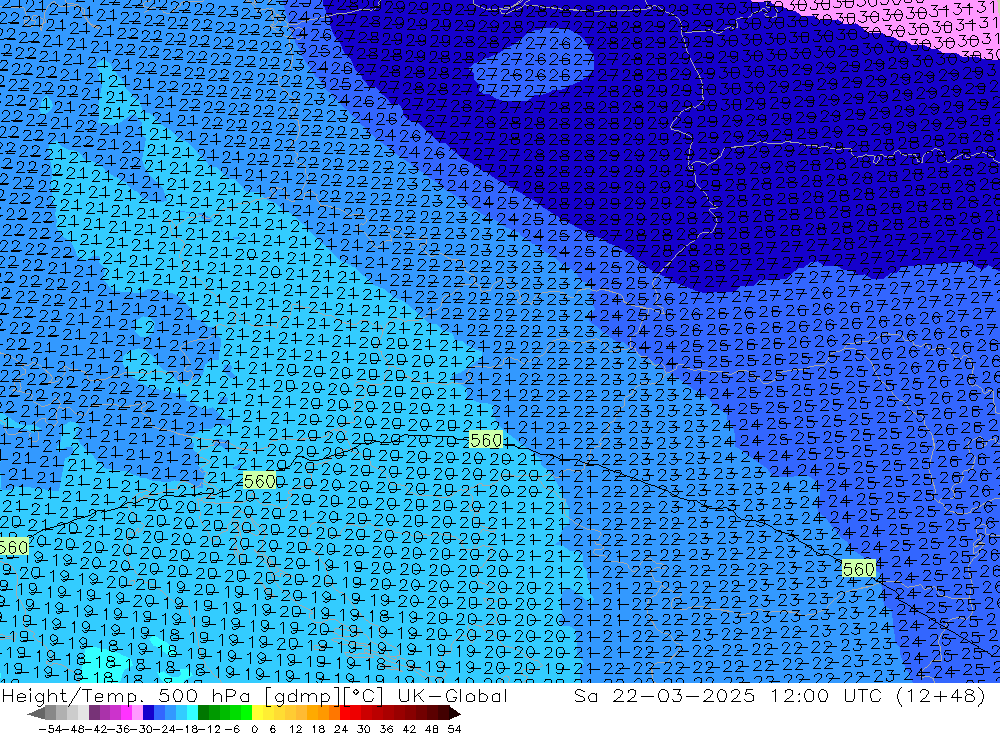The height and width of the screenshot is (733, 1000).
Task: Click the 'Sa' weekday abbreviation
Action: click(x=585, y=695)
